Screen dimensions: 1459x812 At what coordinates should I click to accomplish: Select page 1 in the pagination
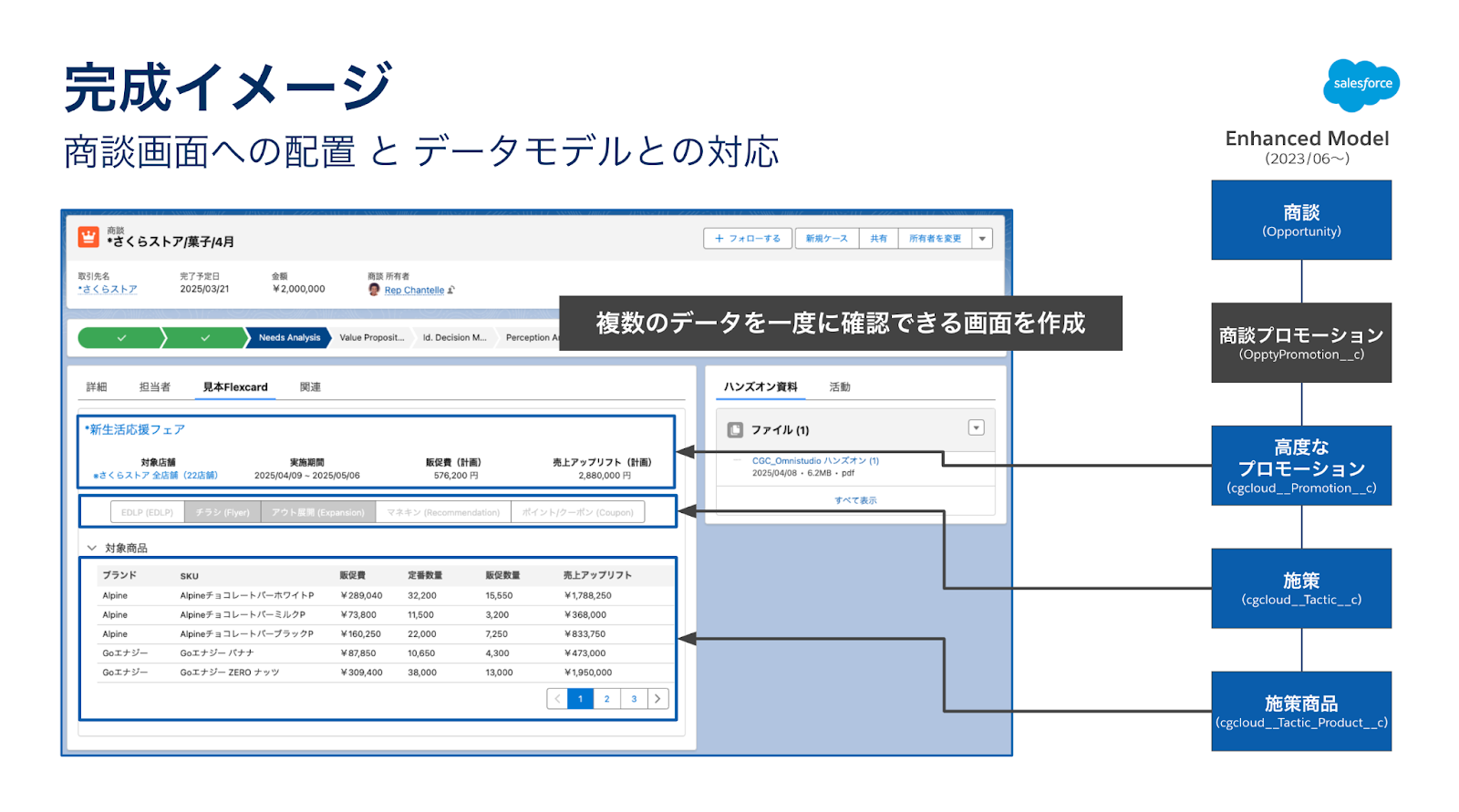tap(580, 699)
